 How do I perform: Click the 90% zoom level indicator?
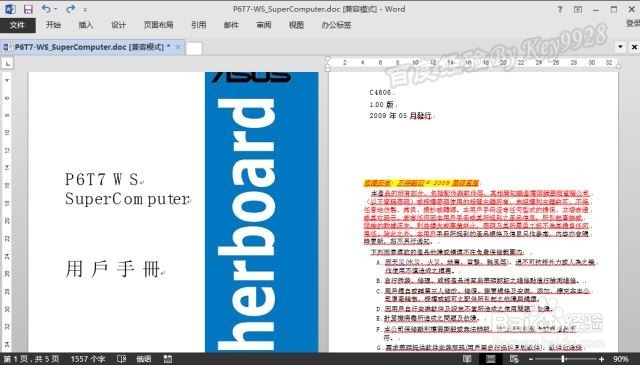621,359
